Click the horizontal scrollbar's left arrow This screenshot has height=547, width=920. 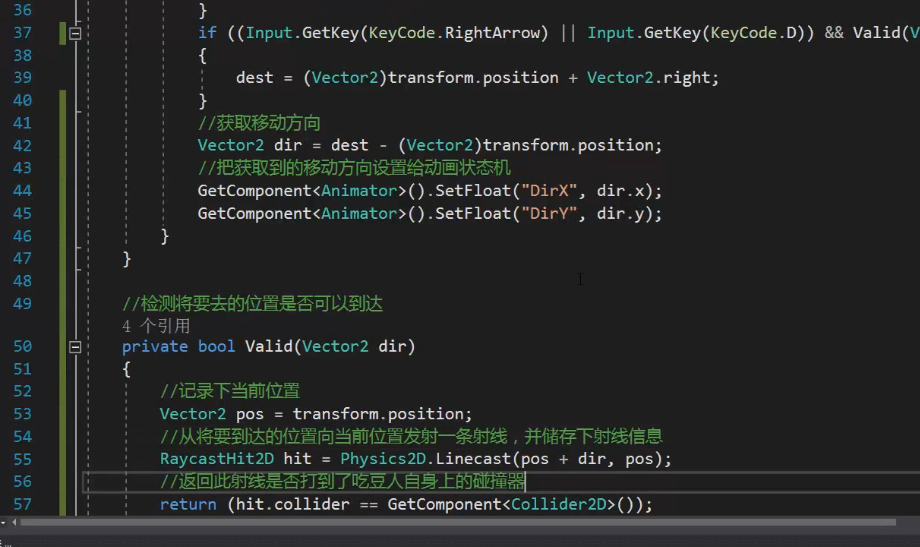(x=15, y=522)
